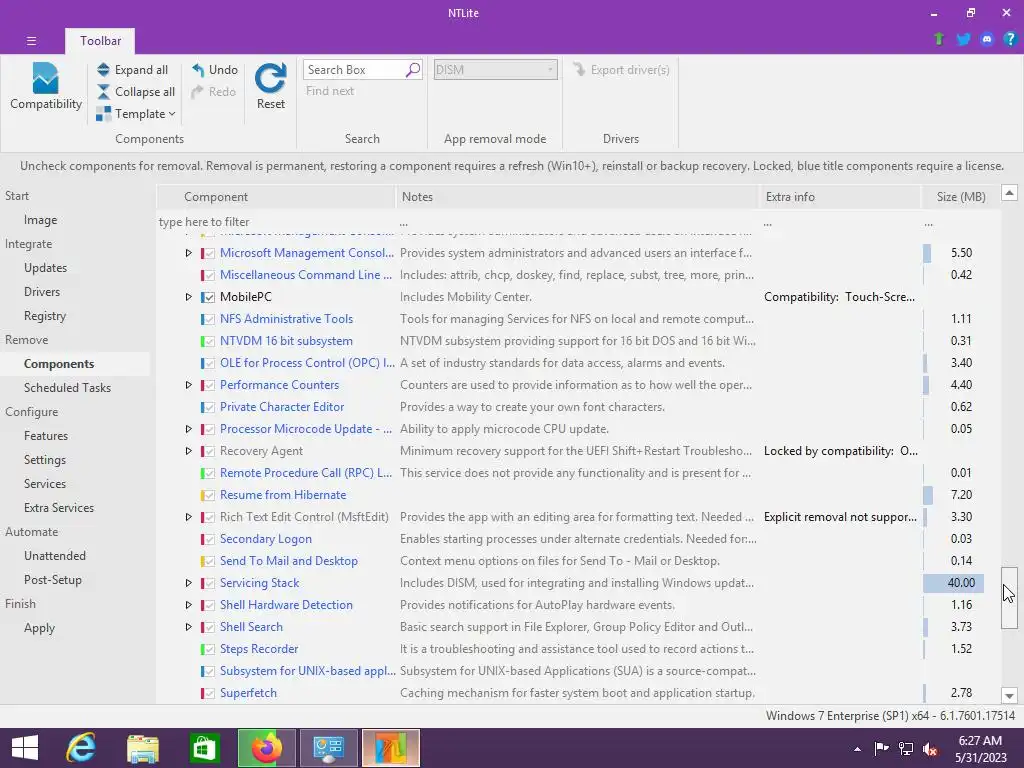The width and height of the screenshot is (1024, 768).
Task: Expand Processor Microcode Update node
Action: coord(188,429)
